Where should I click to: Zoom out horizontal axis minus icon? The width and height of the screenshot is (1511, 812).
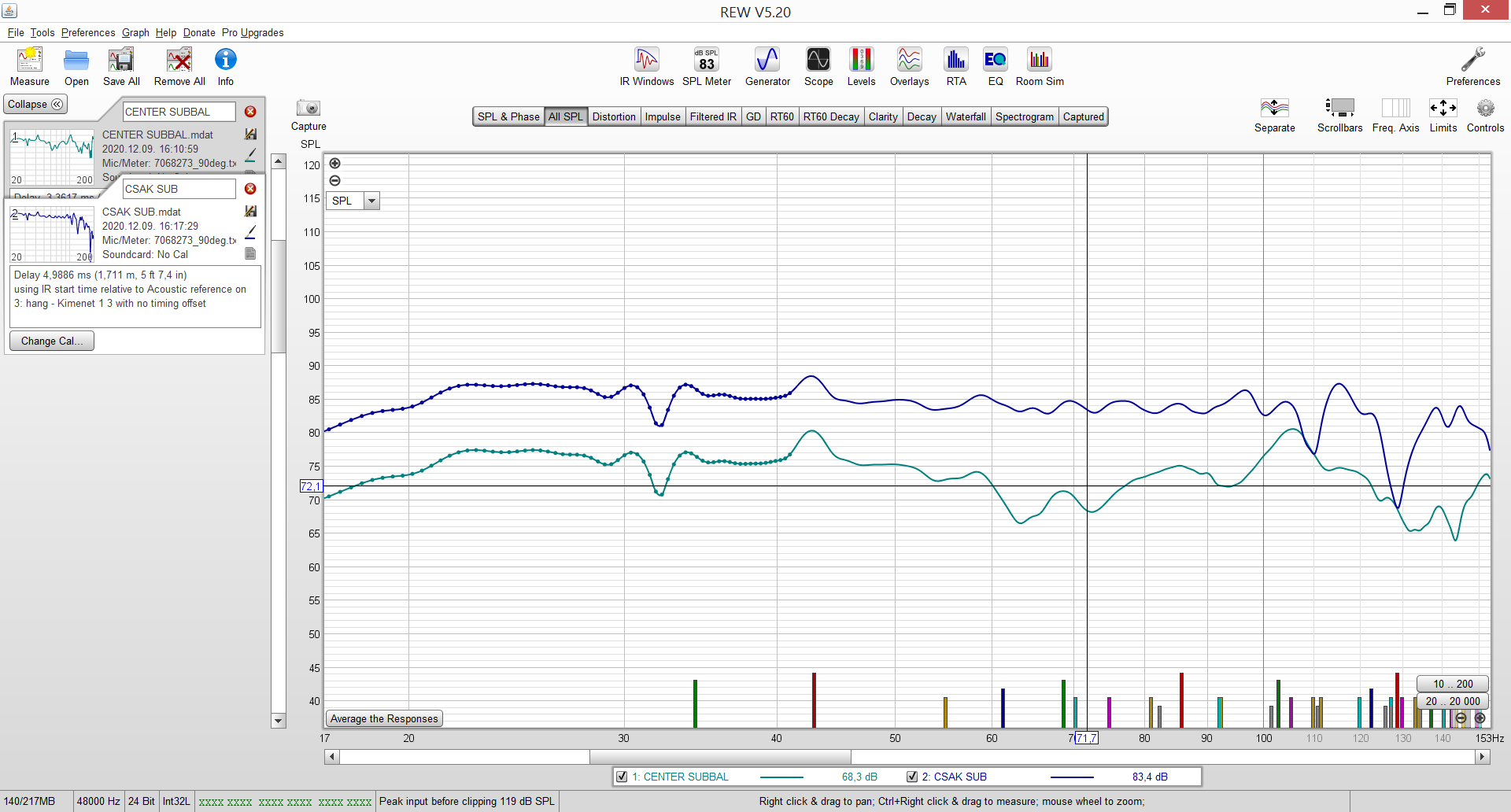pos(1461,718)
